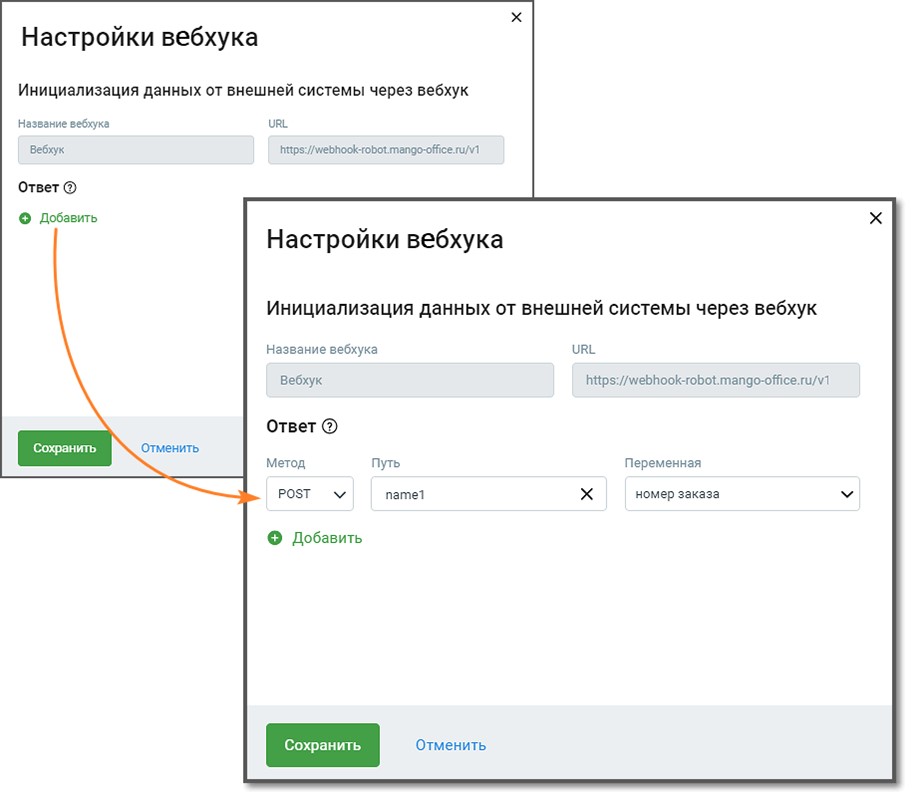Click the URL field with webhook-robot address
The image size is (921, 803).
coord(716,380)
